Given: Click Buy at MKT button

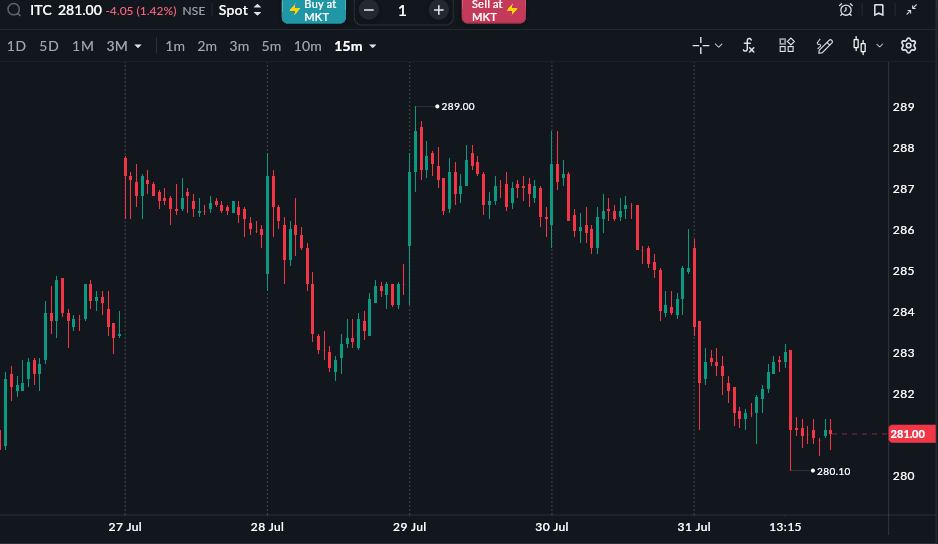Looking at the screenshot, I should [x=313, y=11].
